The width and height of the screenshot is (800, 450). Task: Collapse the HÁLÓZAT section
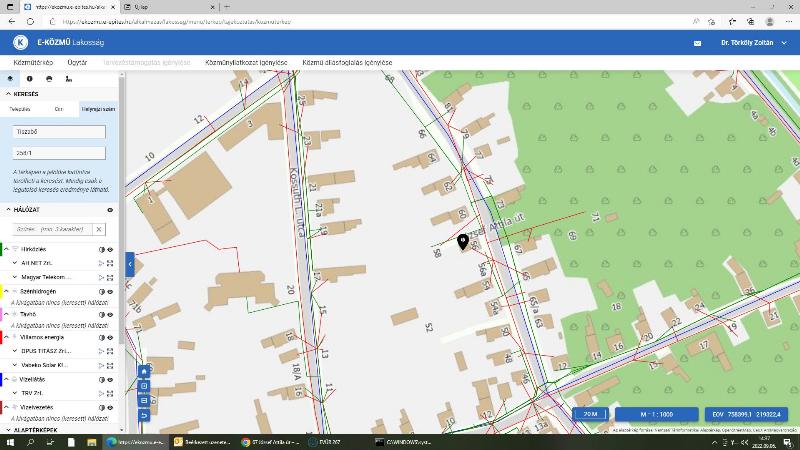[x=8, y=210]
